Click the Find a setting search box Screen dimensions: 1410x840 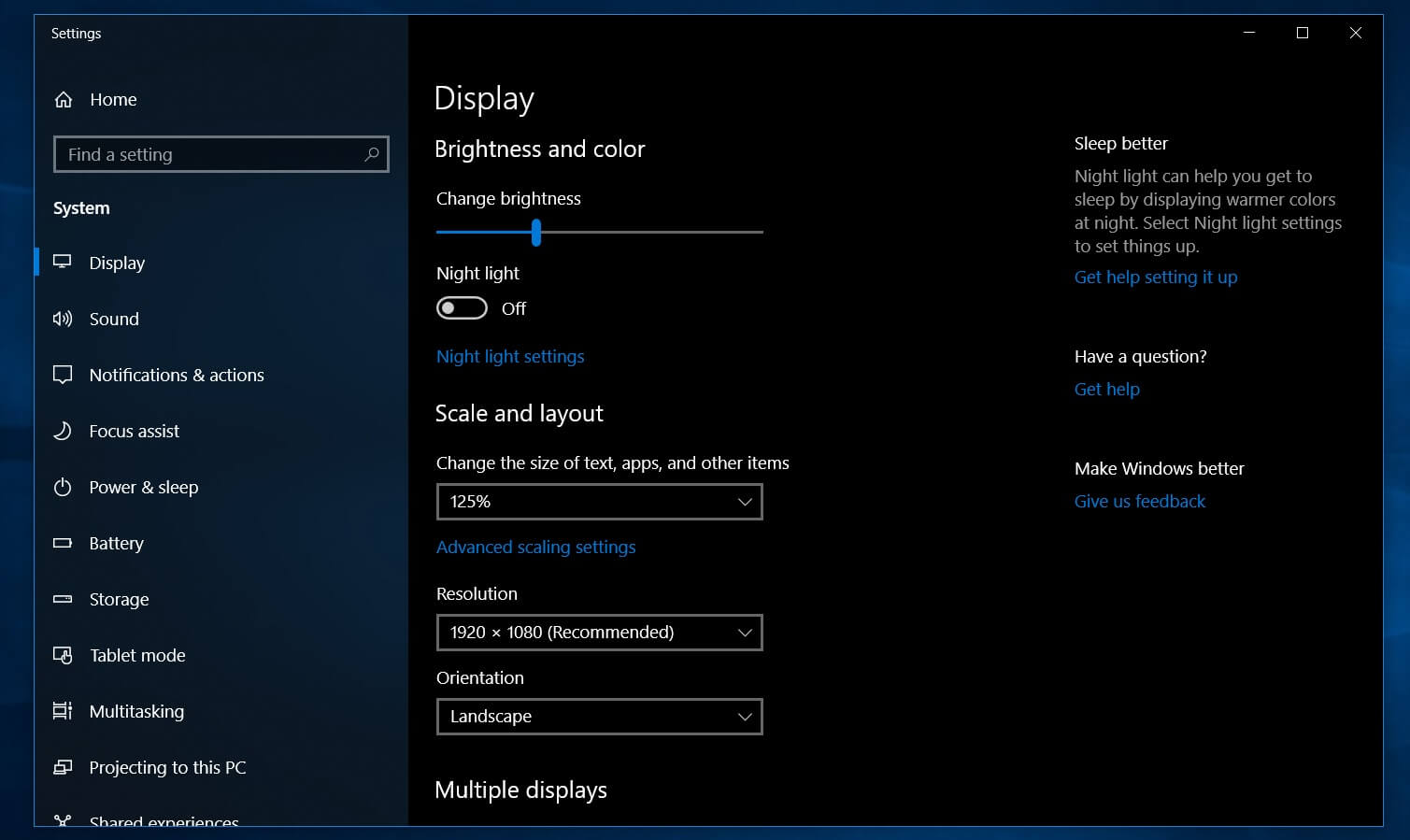click(x=221, y=154)
